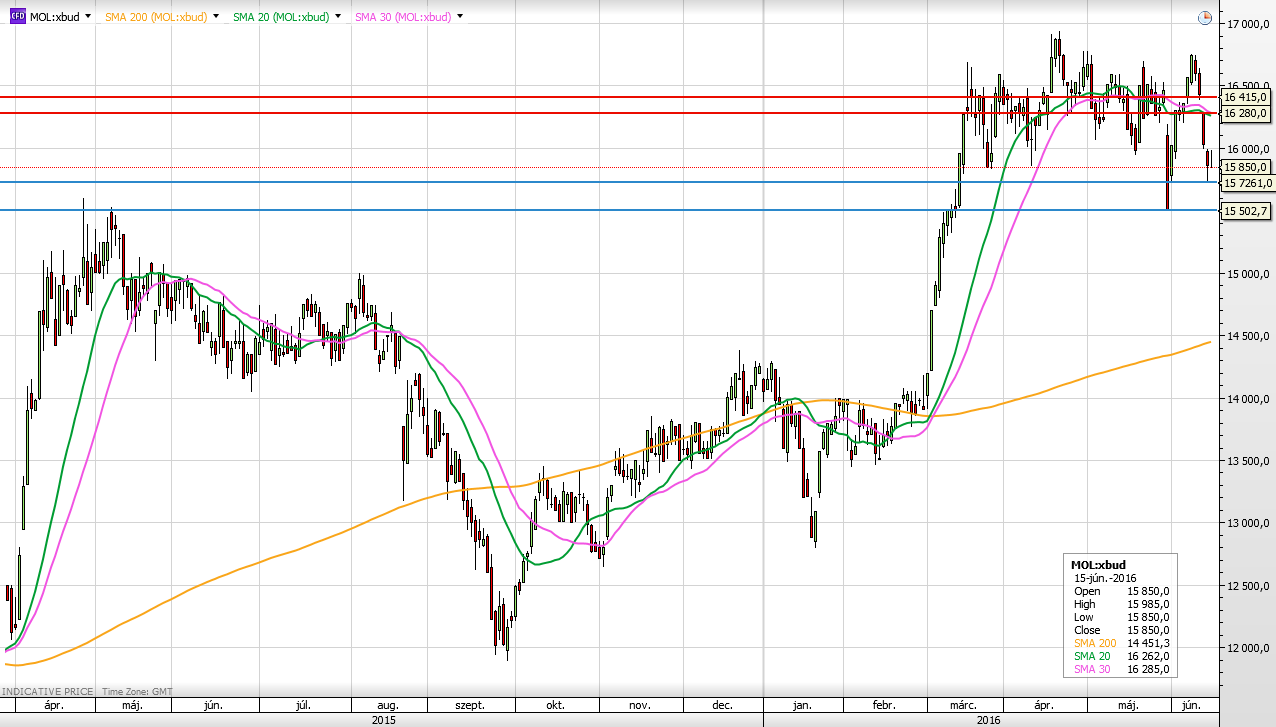Select the 16 415,0 price tag on axis

1246,97
